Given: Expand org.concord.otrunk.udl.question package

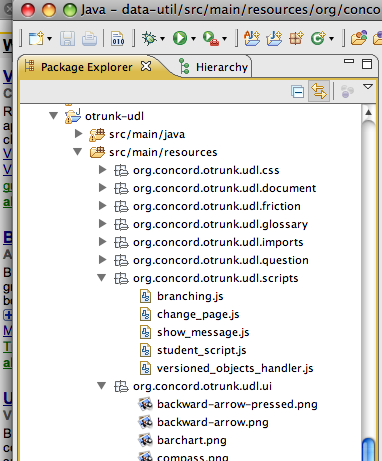Looking at the screenshot, I should coord(102,260).
